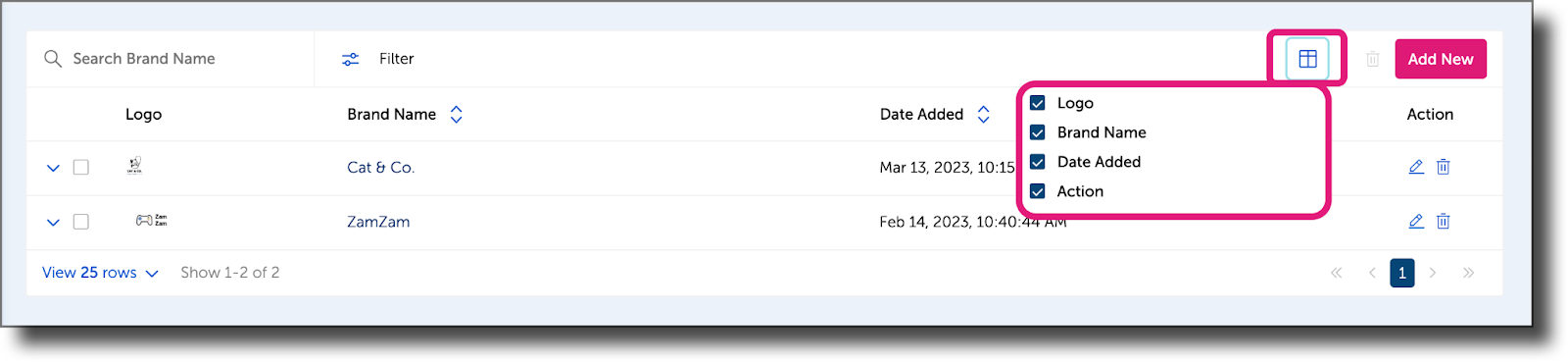Open the ZamZam brand link

[378, 222]
